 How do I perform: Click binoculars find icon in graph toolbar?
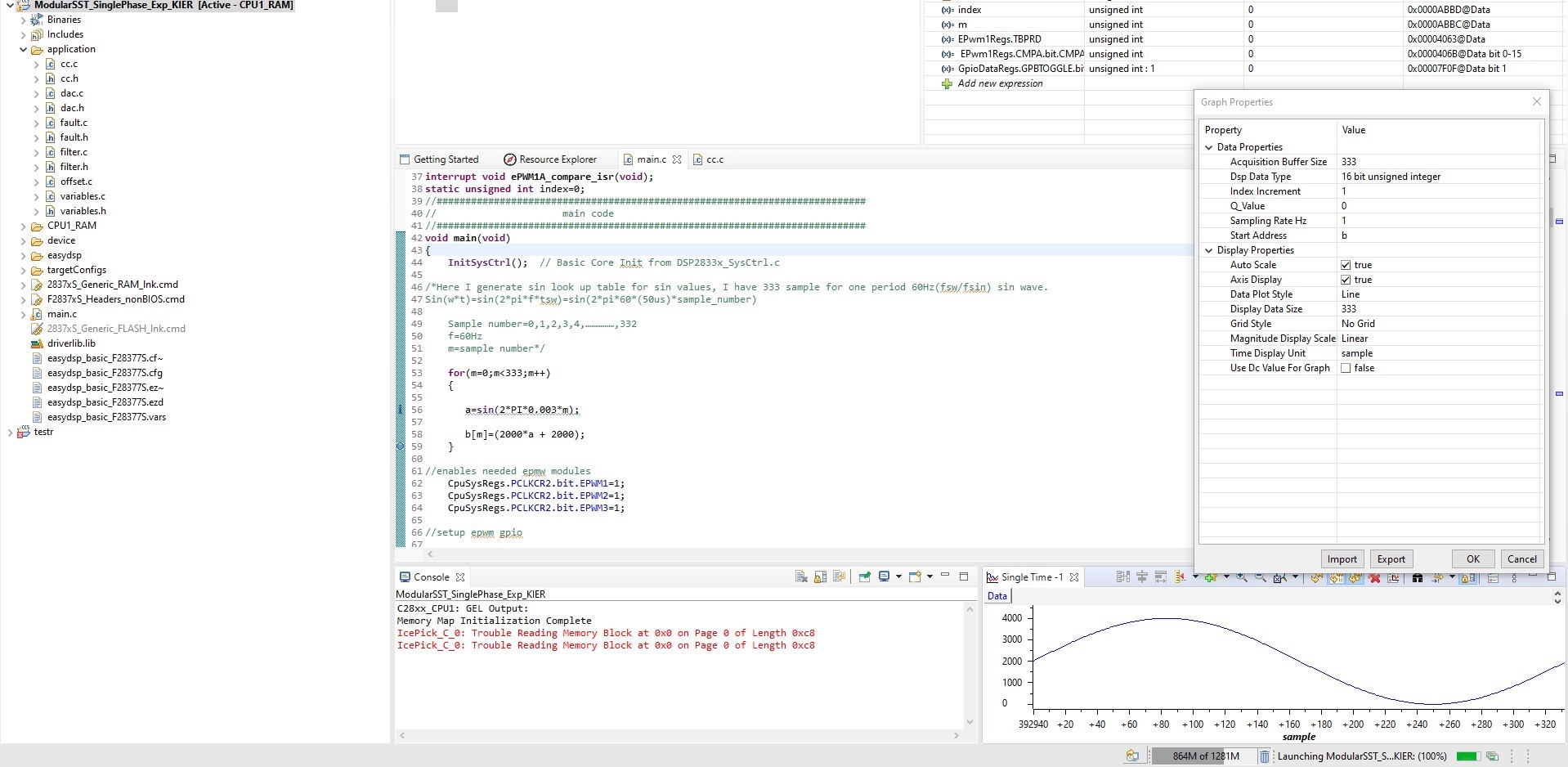1418,577
